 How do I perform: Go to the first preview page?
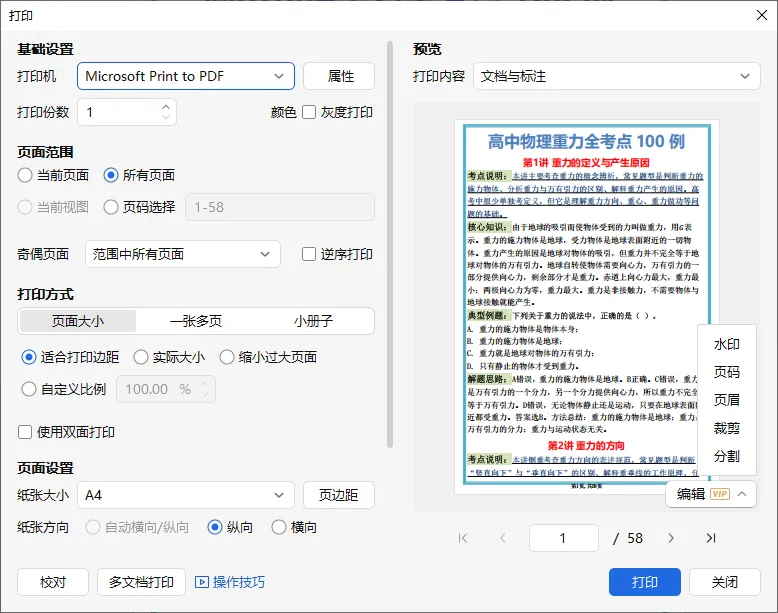[x=463, y=538]
